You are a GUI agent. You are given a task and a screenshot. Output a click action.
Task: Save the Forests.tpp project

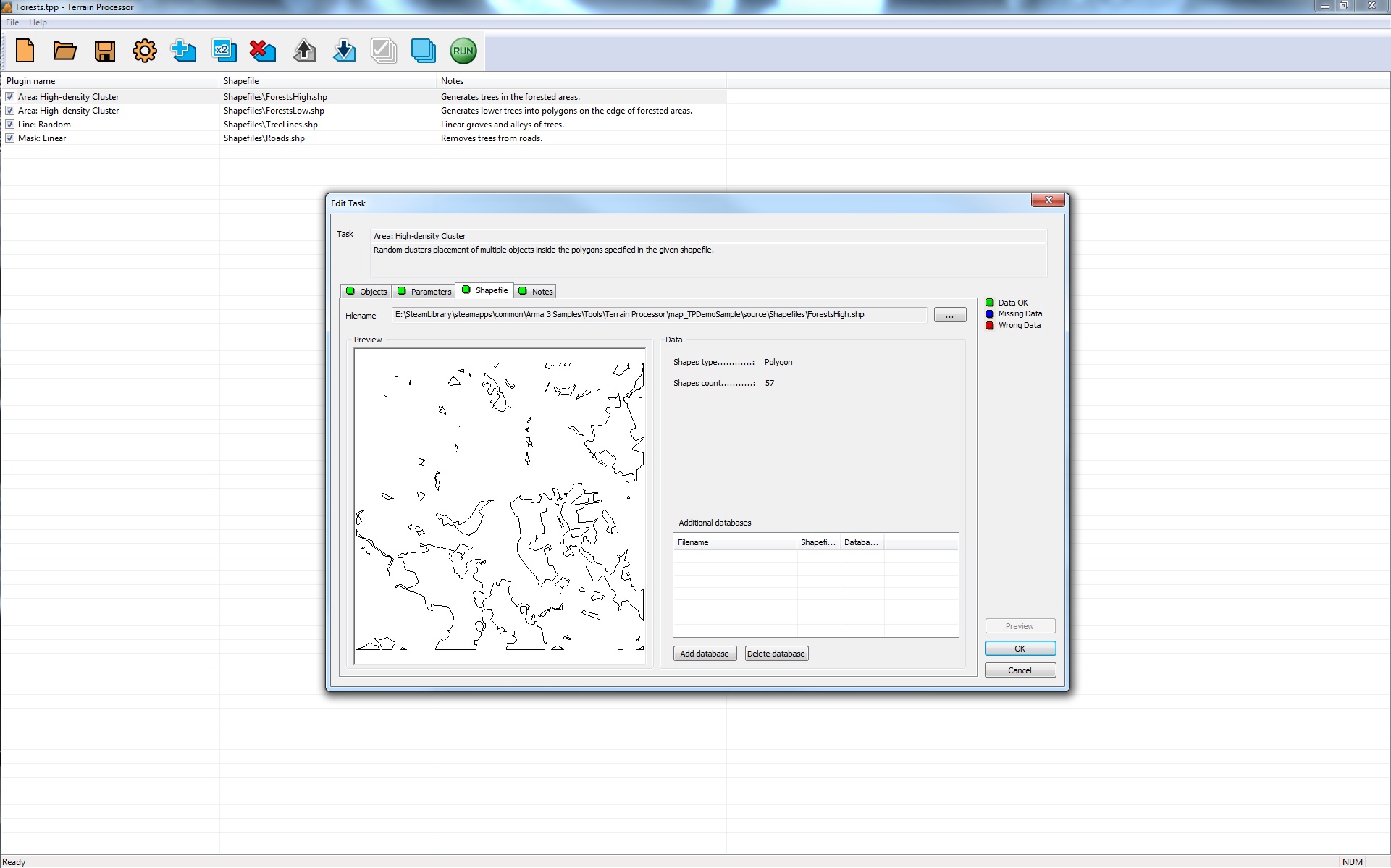(x=104, y=51)
